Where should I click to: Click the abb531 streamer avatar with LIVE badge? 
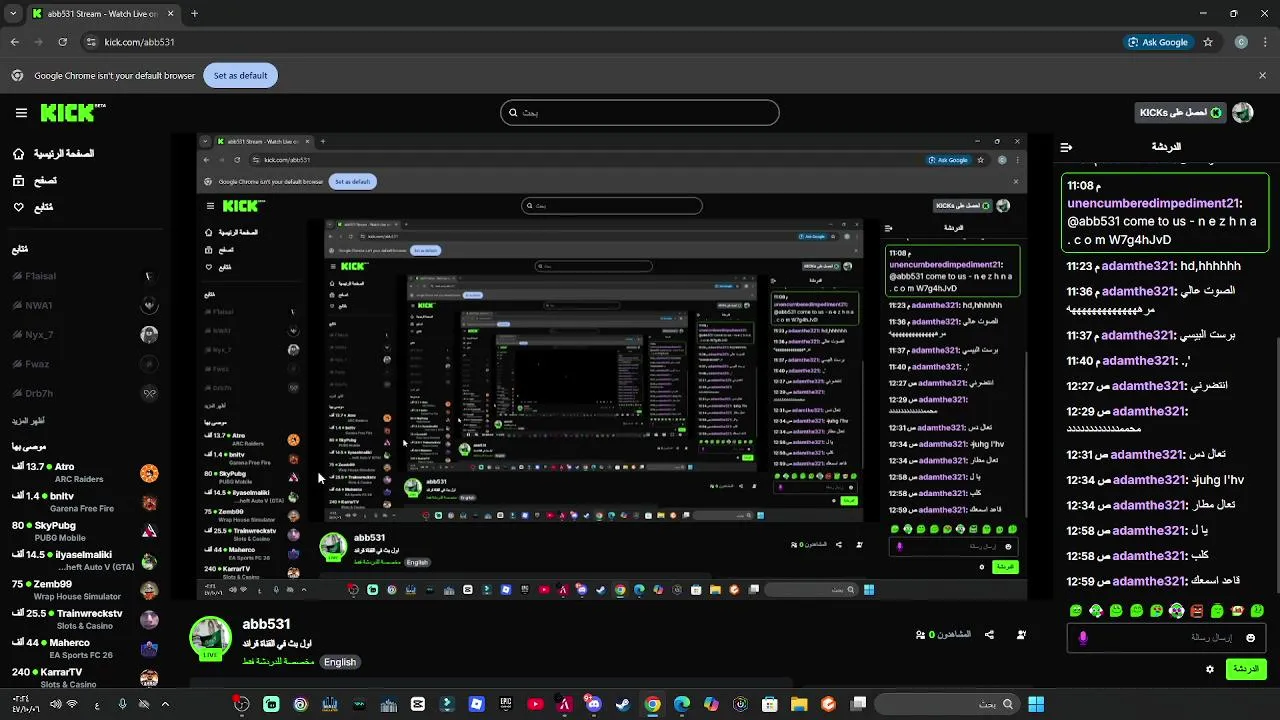pyautogui.click(x=211, y=638)
